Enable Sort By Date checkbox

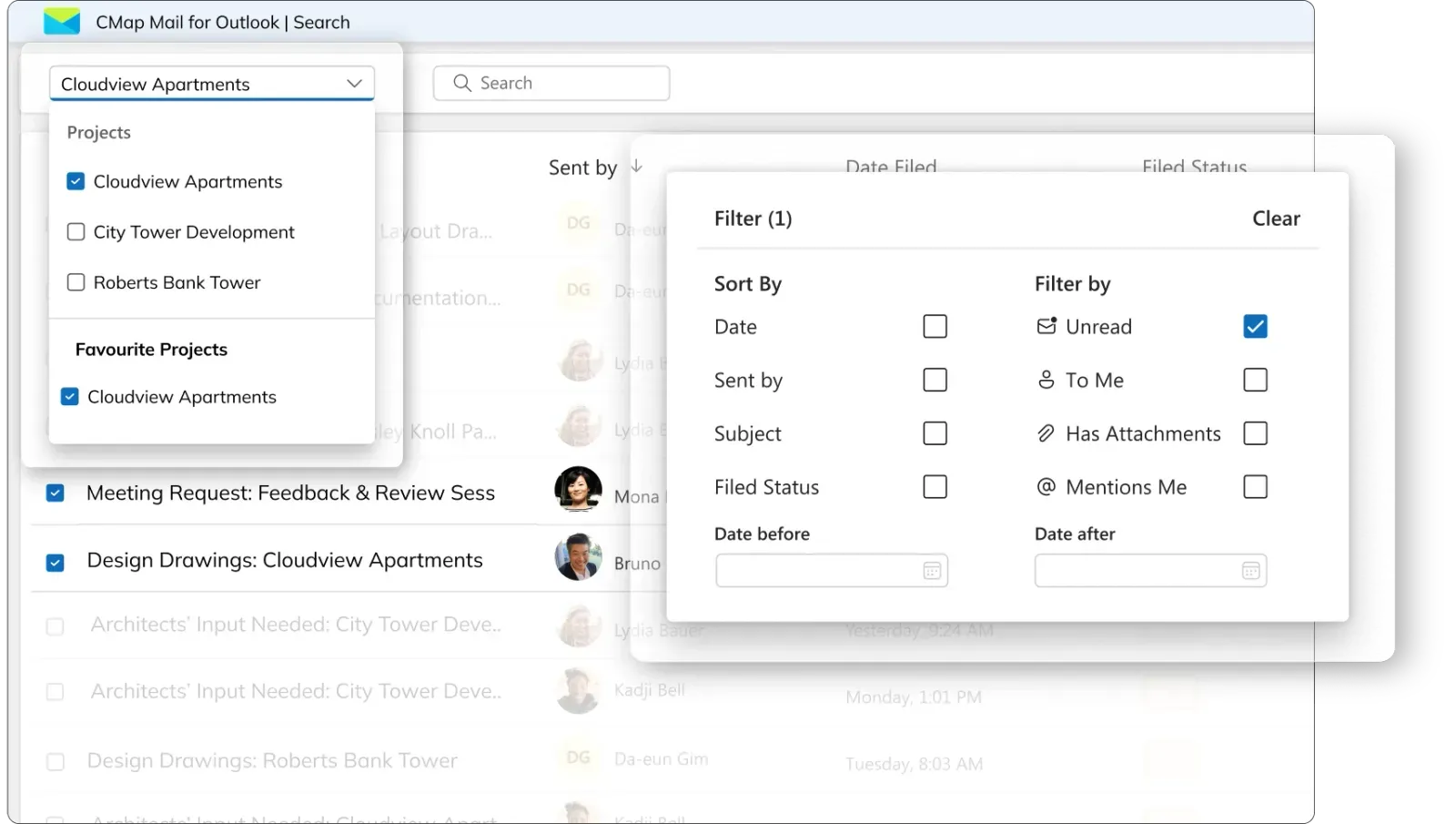(935, 326)
